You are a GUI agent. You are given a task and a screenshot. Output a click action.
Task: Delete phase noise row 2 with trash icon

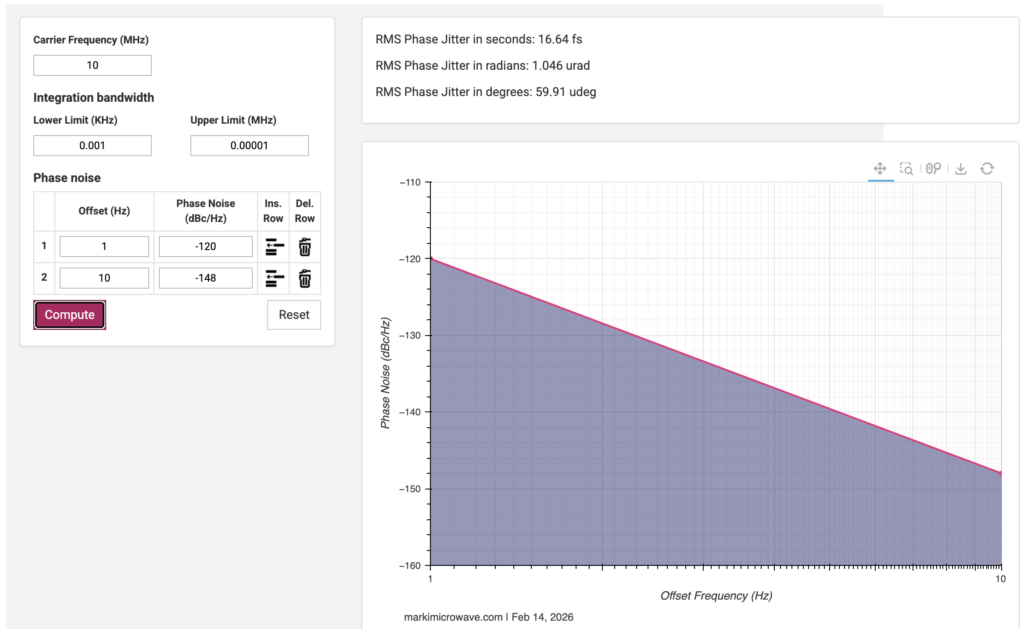tap(305, 278)
